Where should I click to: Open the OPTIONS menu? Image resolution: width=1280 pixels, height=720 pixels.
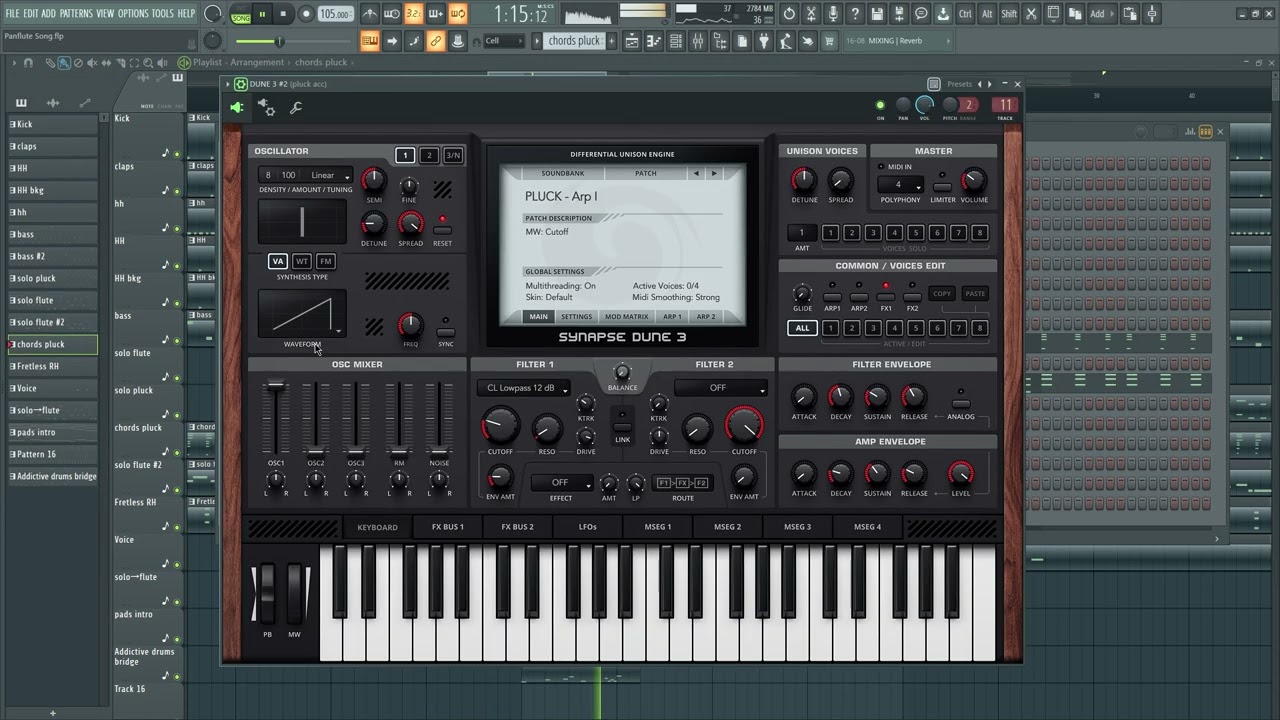coord(133,13)
